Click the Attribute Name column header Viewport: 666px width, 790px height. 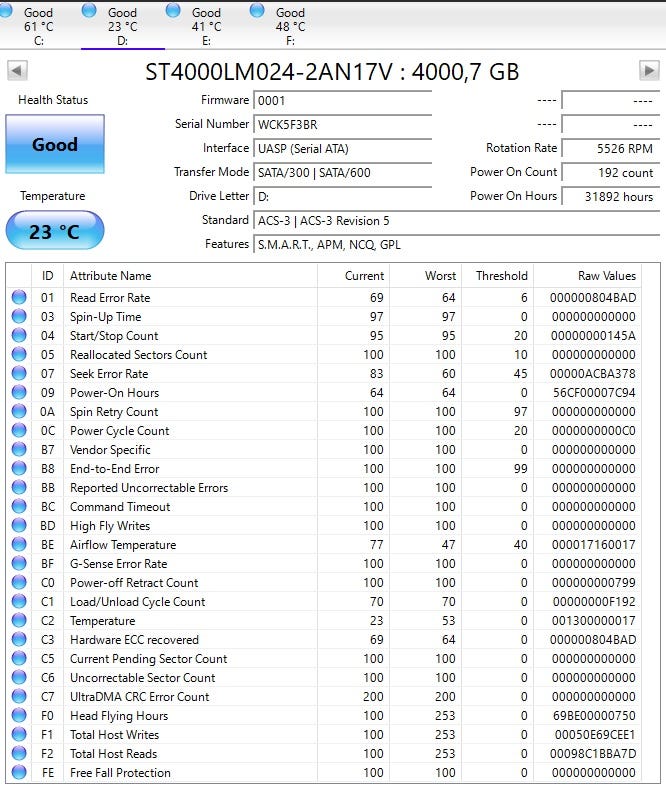click(x=190, y=276)
